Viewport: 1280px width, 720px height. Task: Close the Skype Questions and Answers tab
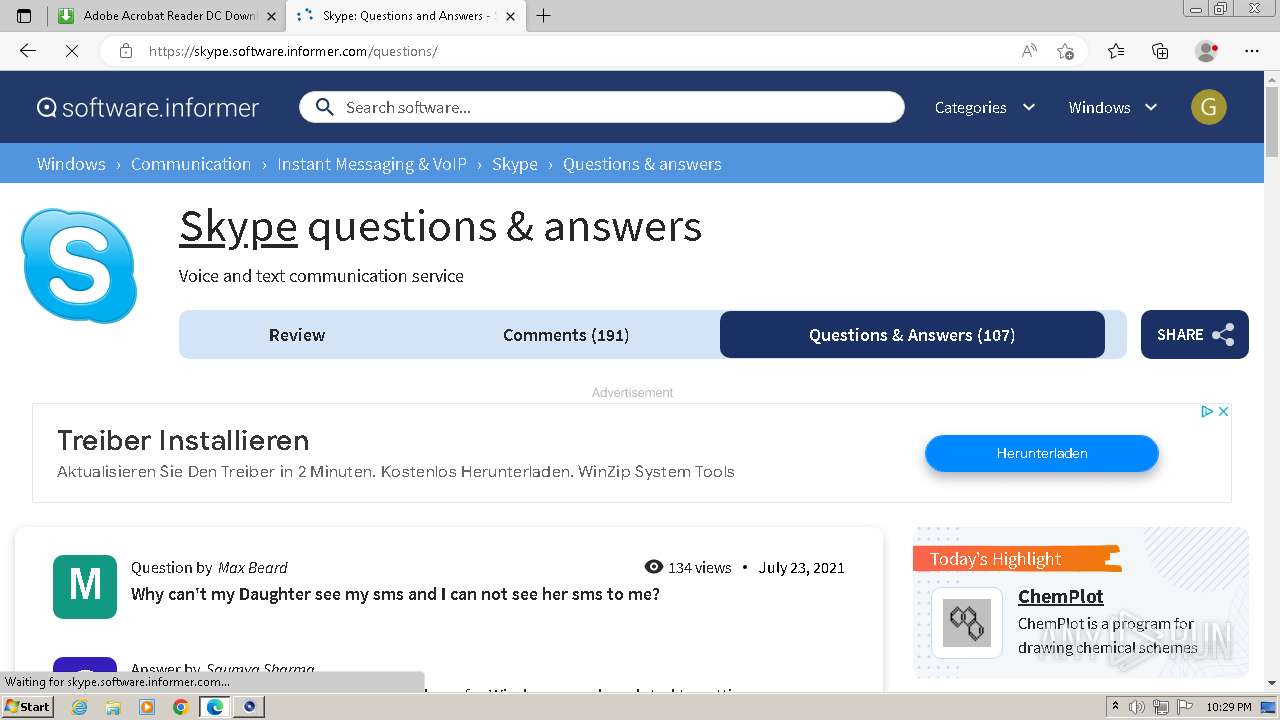pos(511,16)
